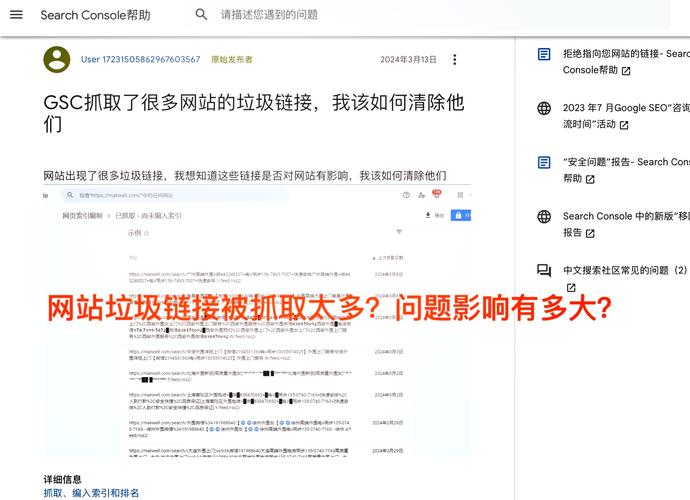Click external-link icon after 新版 报告
This screenshot has height=500, width=690.
(590, 233)
